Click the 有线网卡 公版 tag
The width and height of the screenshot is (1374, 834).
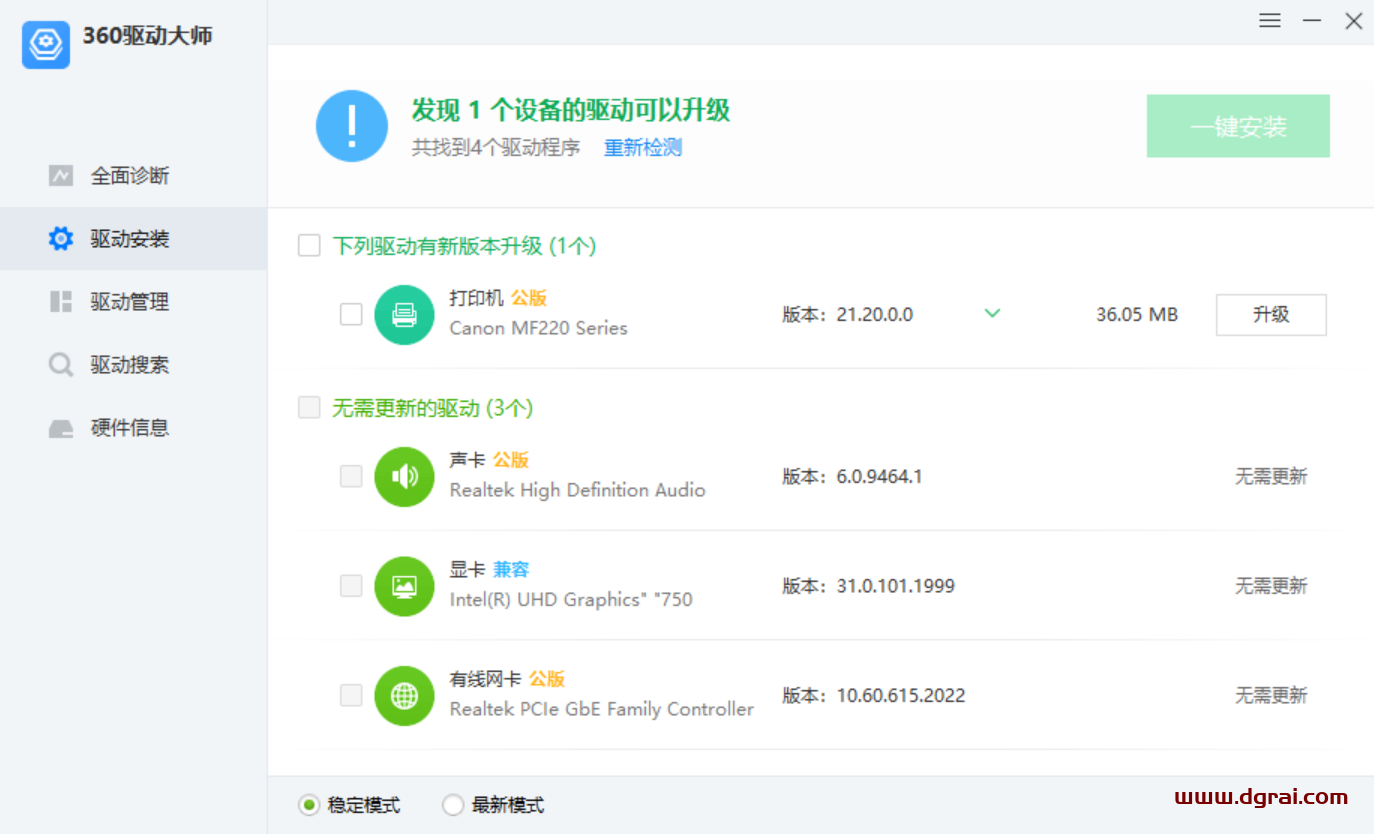coord(547,679)
